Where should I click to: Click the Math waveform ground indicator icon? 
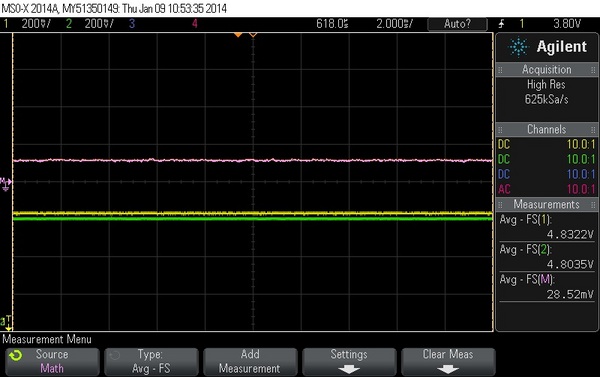click(x=5, y=184)
